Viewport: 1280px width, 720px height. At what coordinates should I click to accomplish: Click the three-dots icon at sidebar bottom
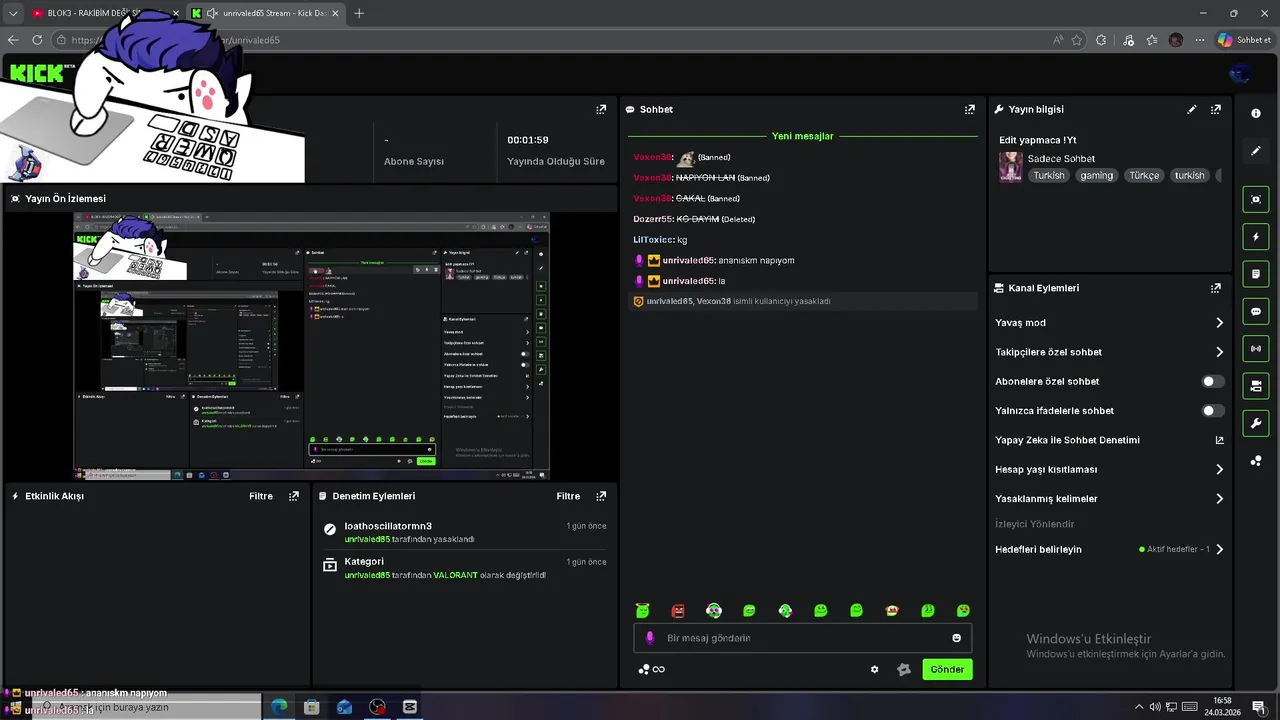1256,461
